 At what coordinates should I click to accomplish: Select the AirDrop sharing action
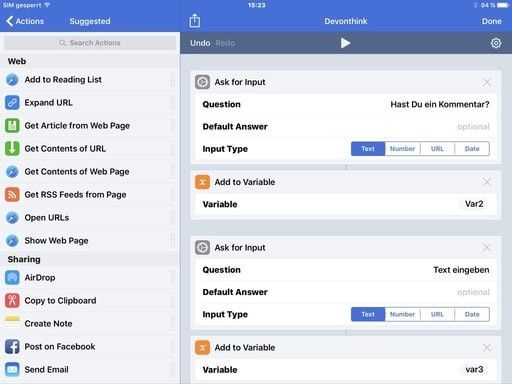[x=90, y=278]
